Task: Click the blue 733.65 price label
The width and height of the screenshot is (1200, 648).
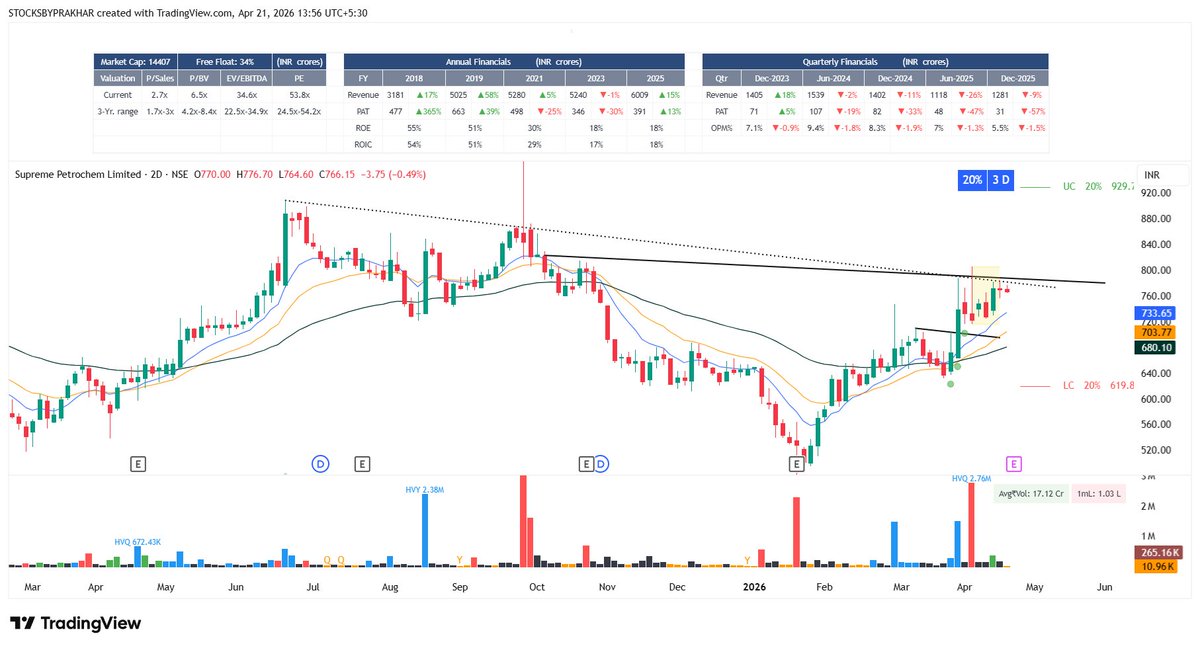Action: click(x=1157, y=313)
